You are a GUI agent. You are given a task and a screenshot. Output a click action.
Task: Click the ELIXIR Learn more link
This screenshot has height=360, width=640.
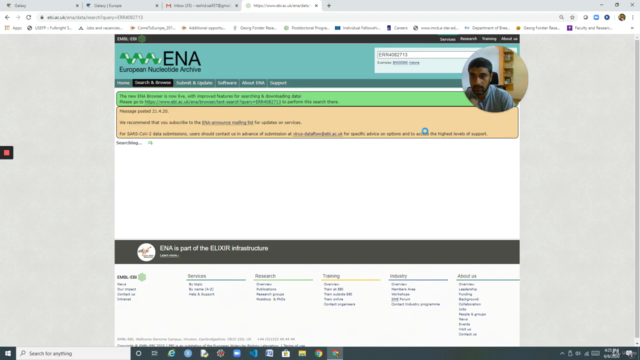click(169, 256)
